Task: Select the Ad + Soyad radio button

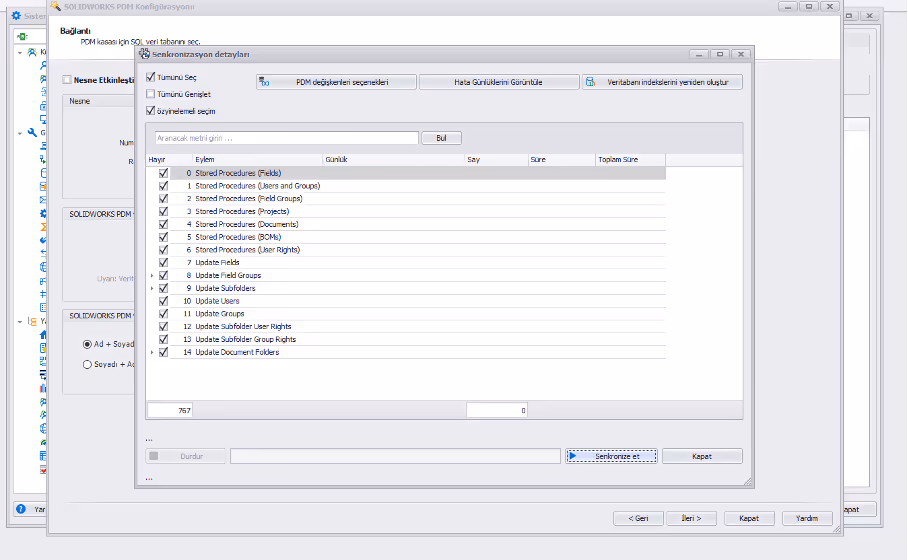Action: pos(87,344)
